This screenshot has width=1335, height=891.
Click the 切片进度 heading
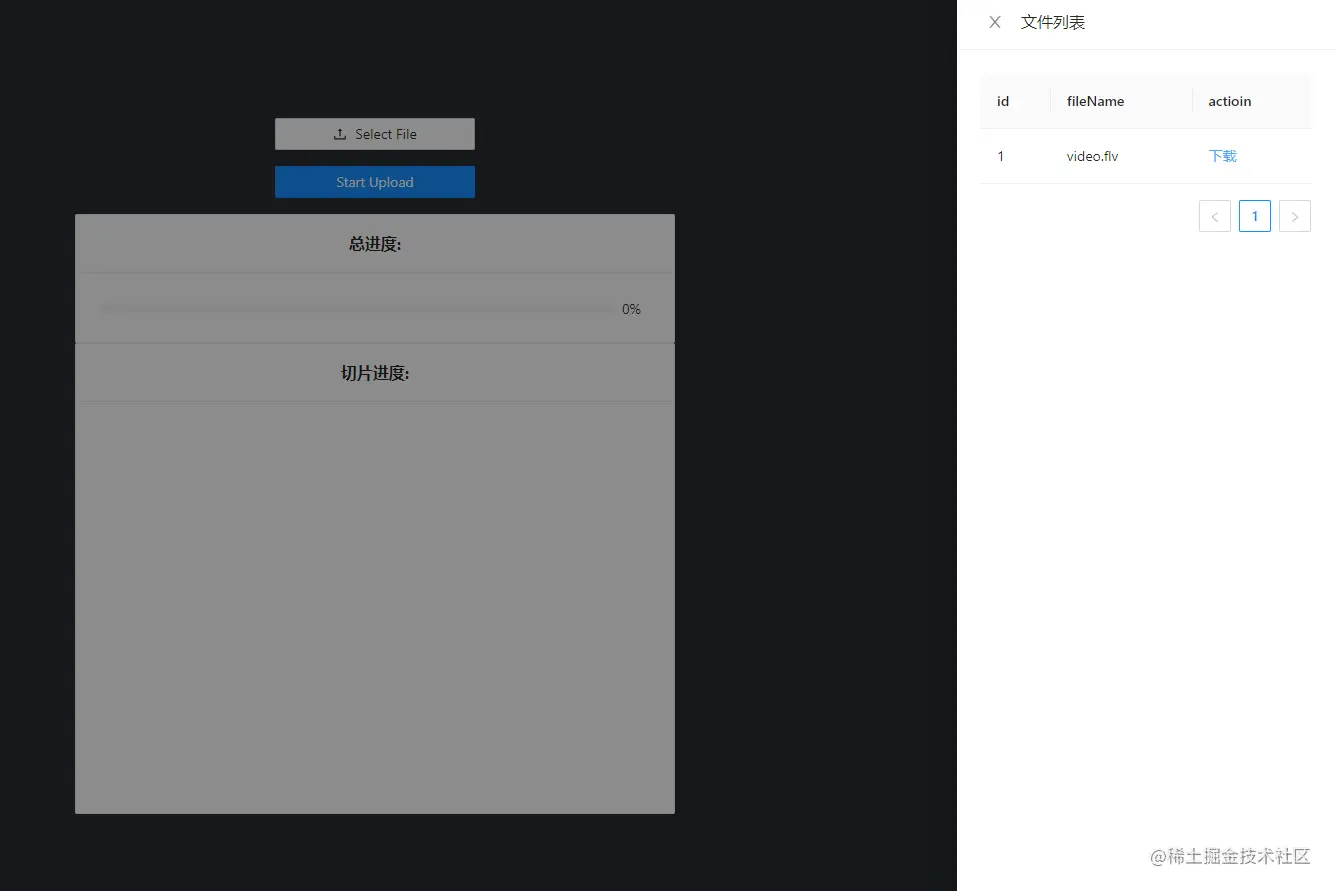pos(375,373)
